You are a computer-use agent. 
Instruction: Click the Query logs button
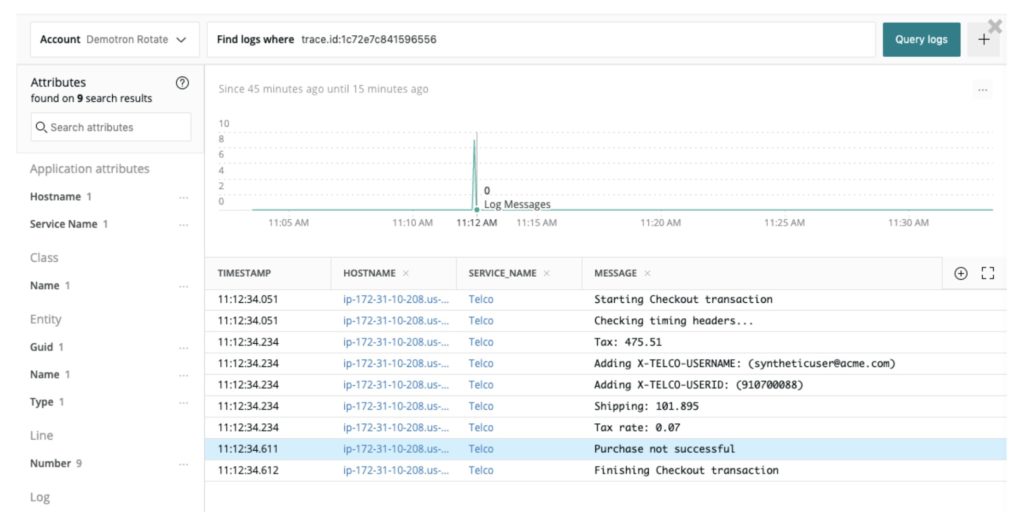[x=921, y=39]
